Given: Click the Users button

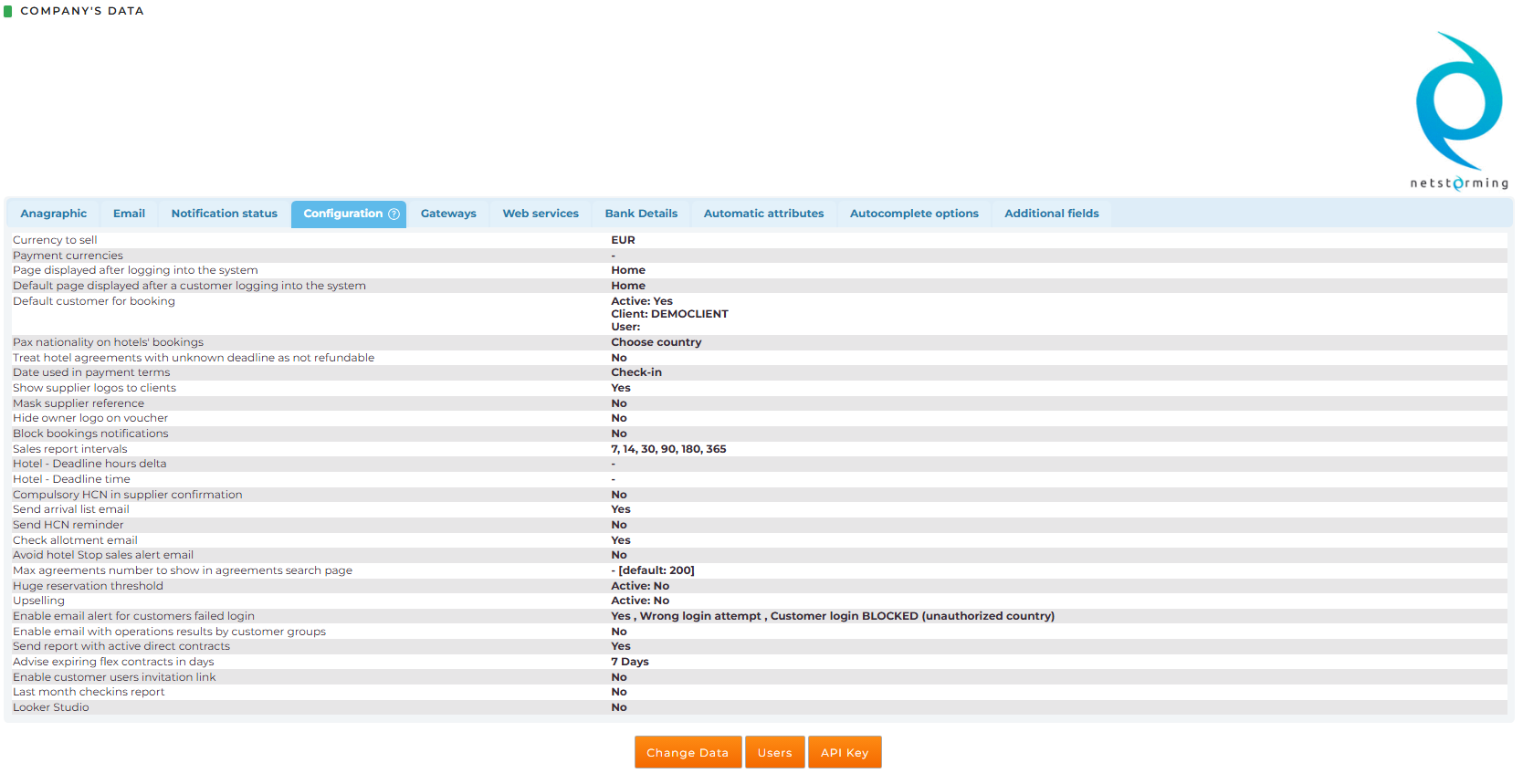Looking at the screenshot, I should [x=774, y=753].
